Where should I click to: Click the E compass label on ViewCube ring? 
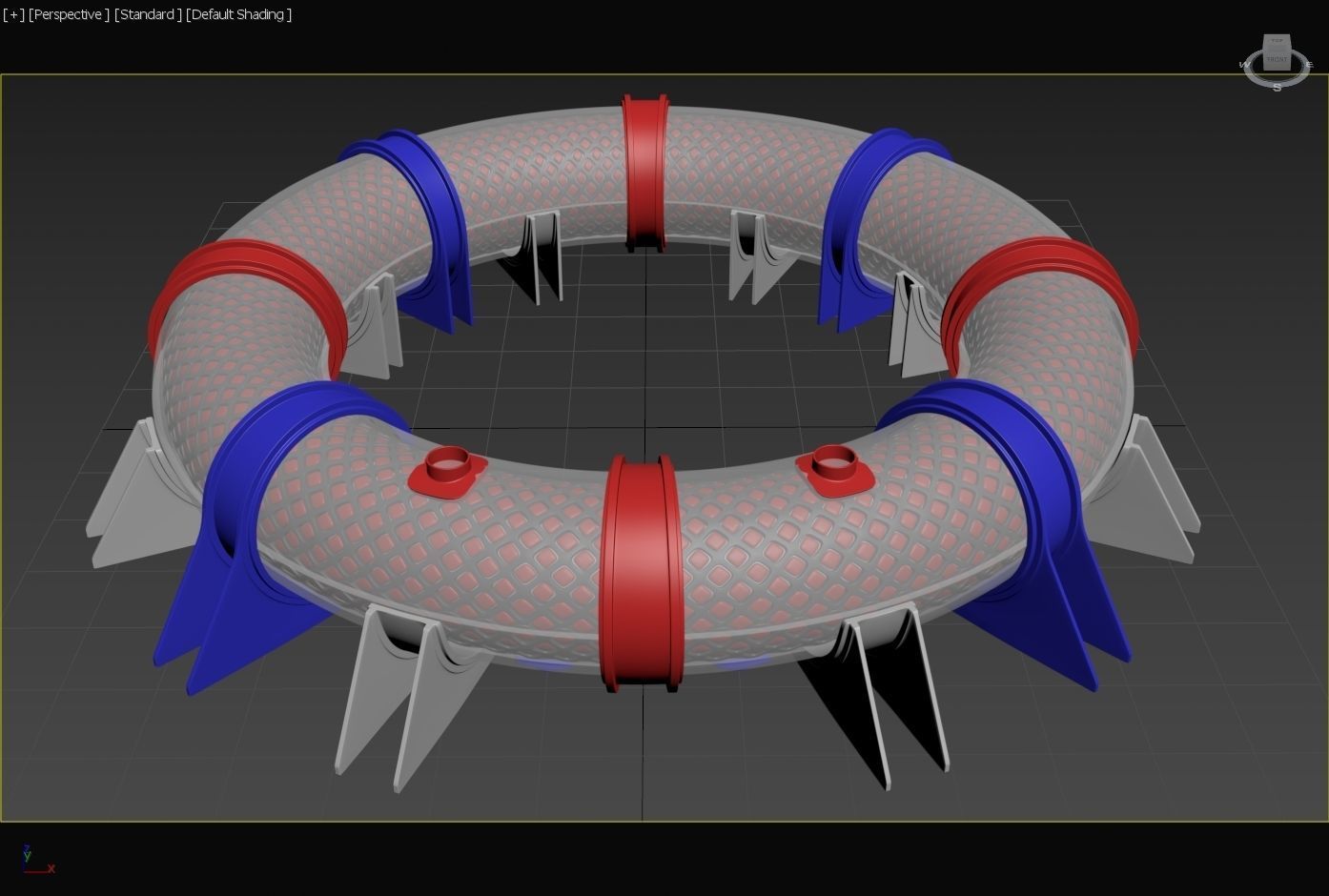pyautogui.click(x=1309, y=65)
